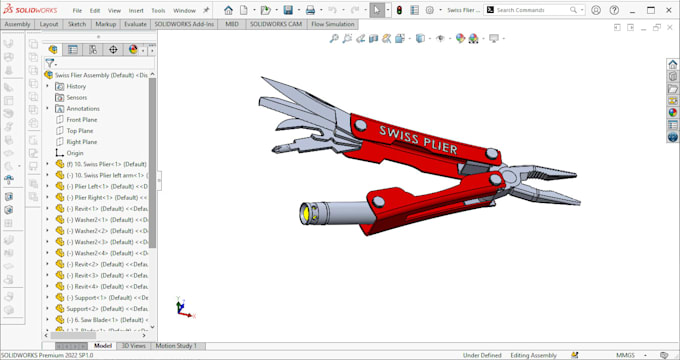Screen dimensions: 680x360
Task: Click the filter funnel icon in FeatureManager
Action: [x=50, y=63]
